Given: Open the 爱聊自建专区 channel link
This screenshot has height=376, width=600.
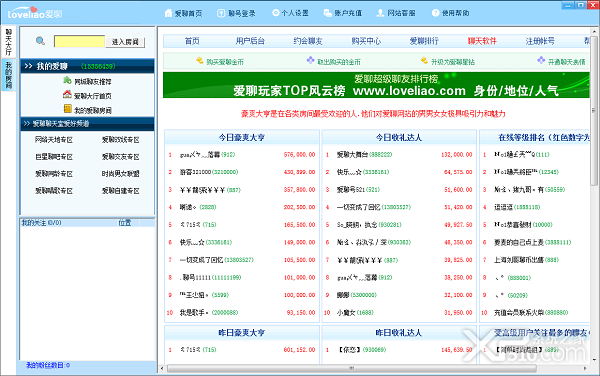Looking at the screenshot, I should click(x=121, y=190).
